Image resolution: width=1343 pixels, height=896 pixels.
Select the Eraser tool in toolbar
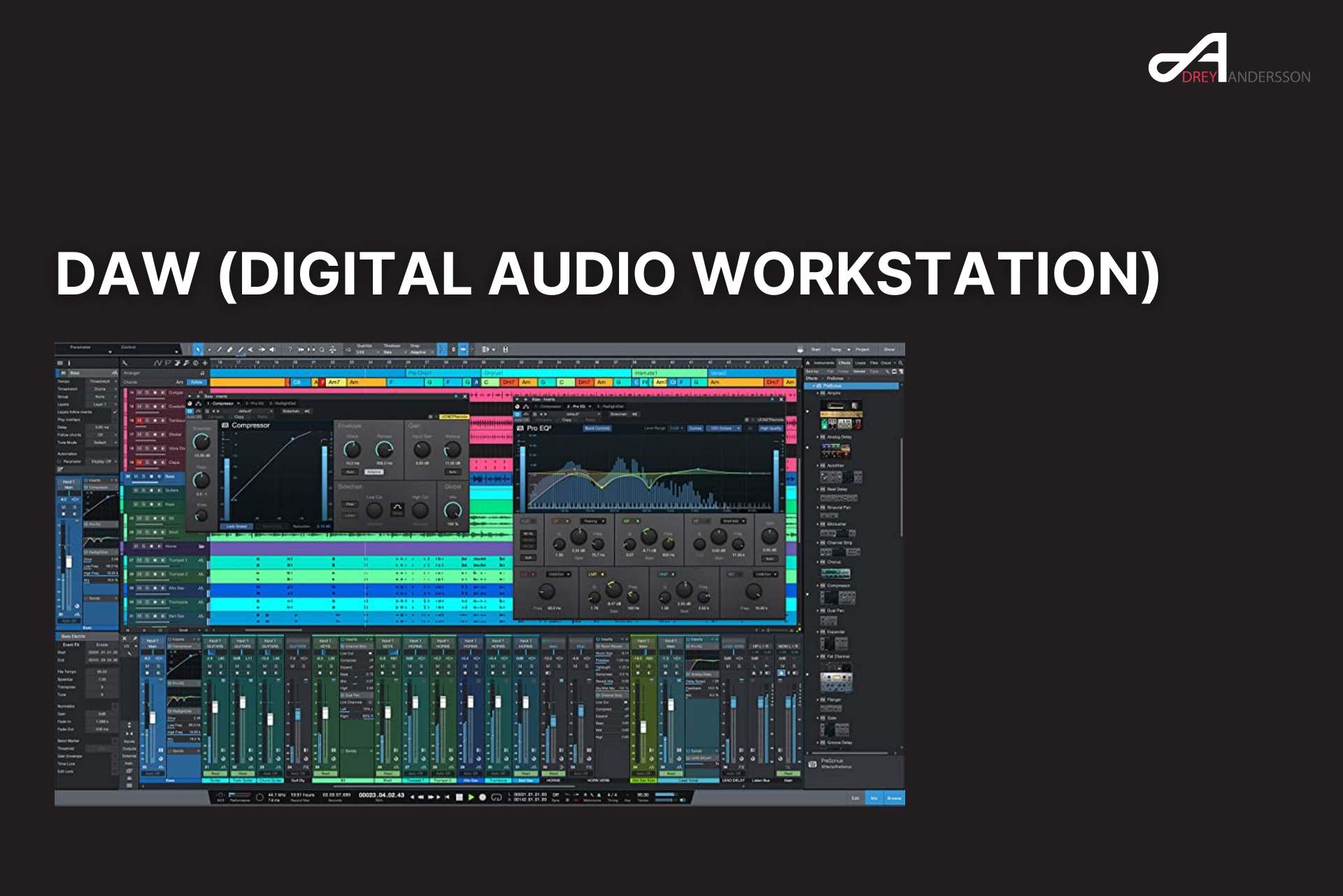click(x=229, y=350)
